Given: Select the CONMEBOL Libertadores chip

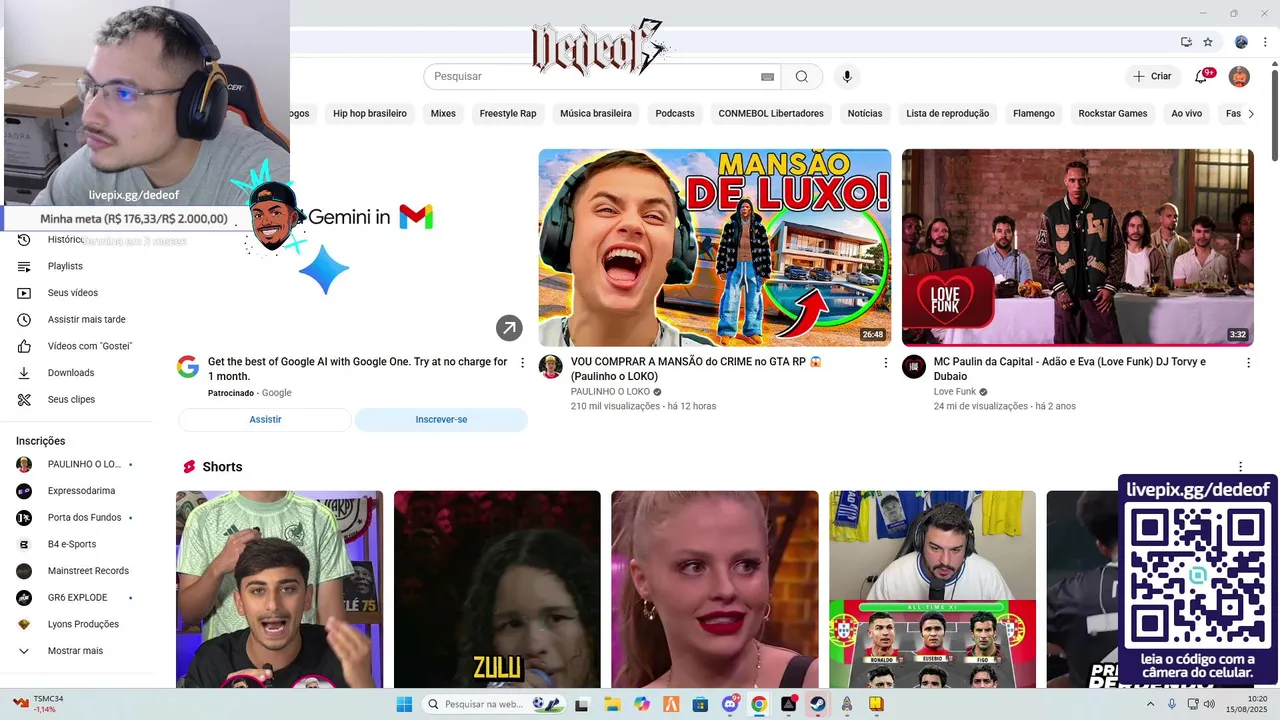Looking at the screenshot, I should pos(771,114).
